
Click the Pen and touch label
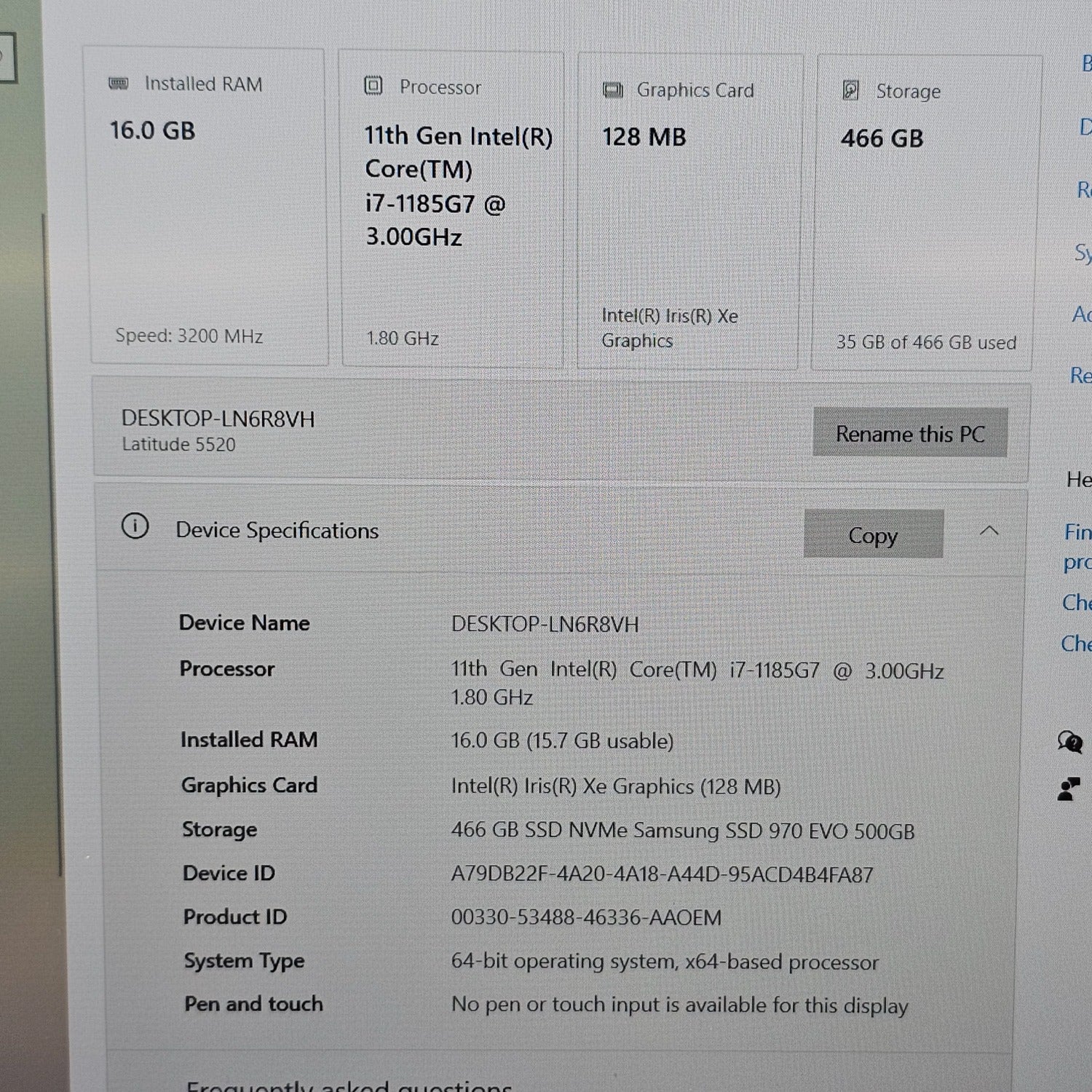253,1004
